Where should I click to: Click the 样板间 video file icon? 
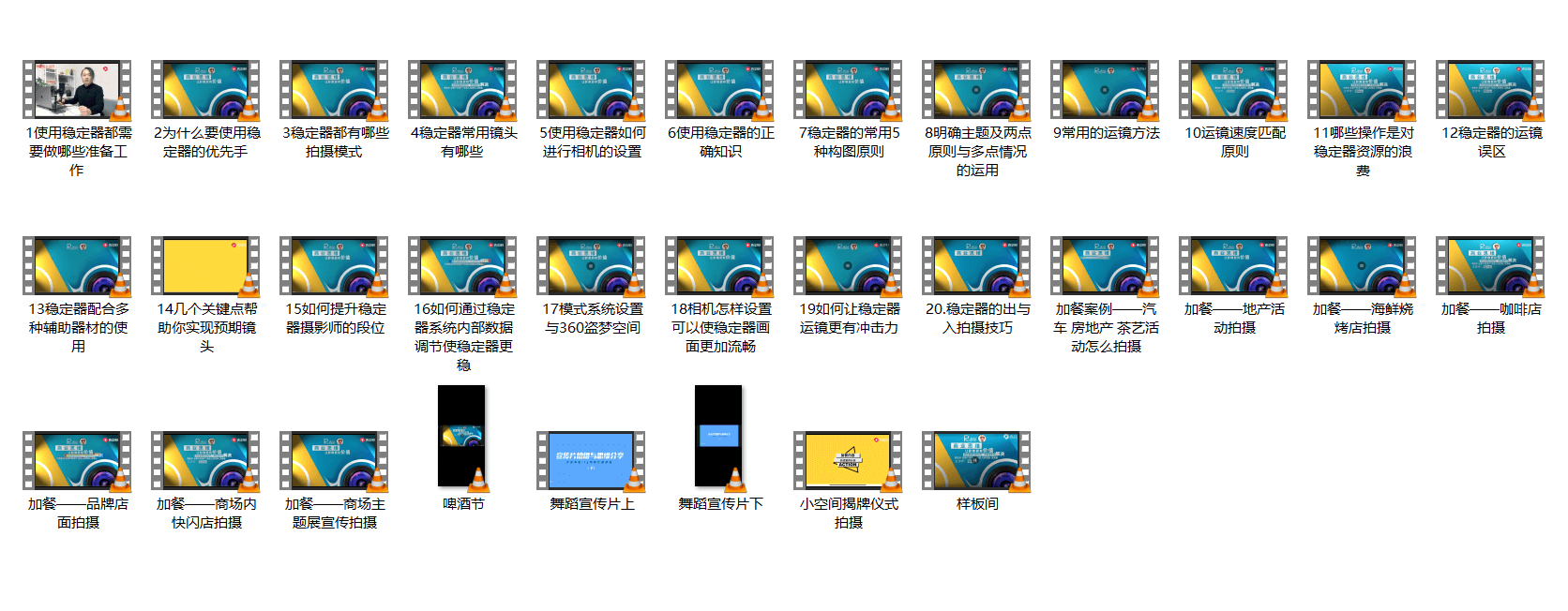click(976, 461)
